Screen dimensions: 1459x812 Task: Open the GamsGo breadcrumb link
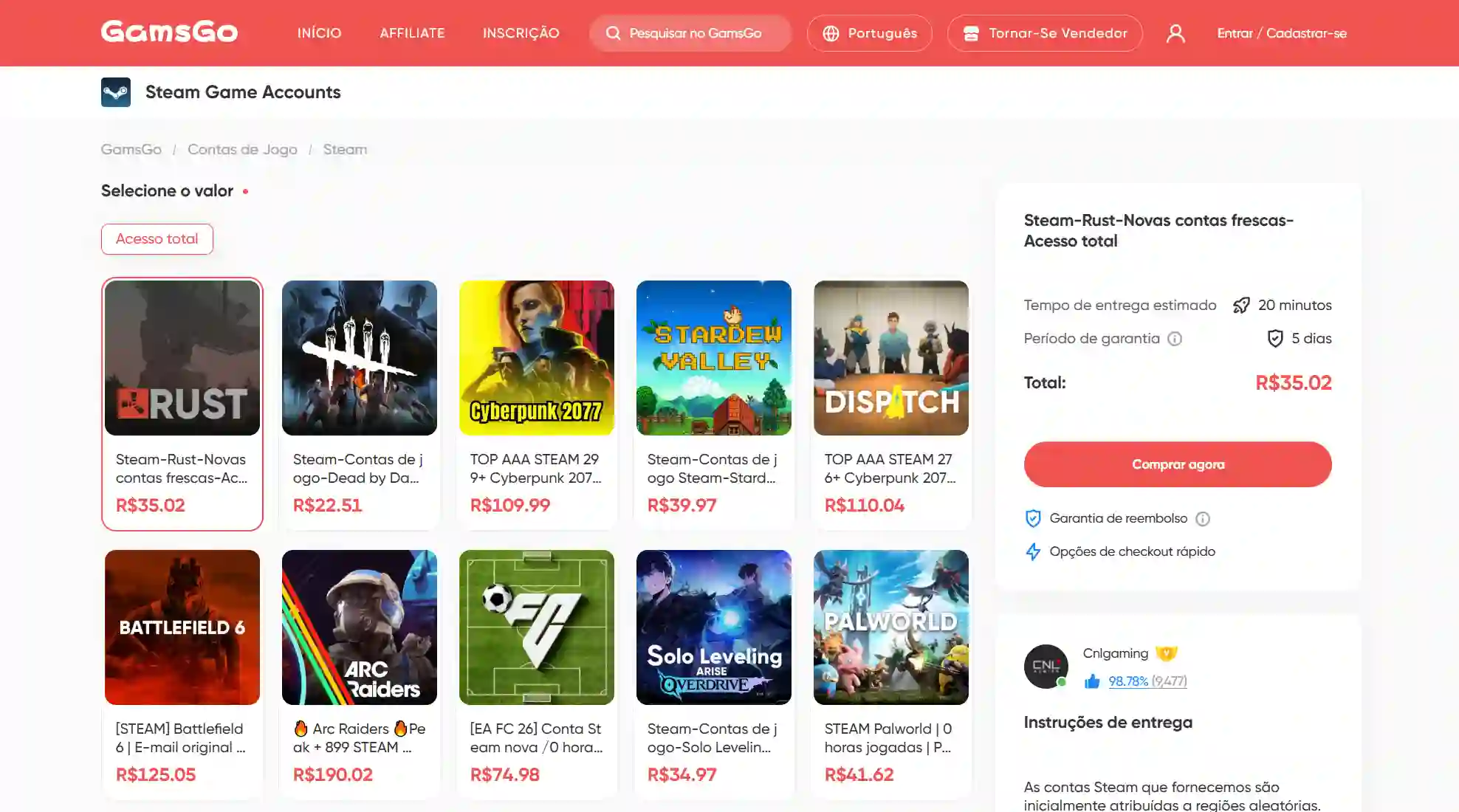coord(131,149)
